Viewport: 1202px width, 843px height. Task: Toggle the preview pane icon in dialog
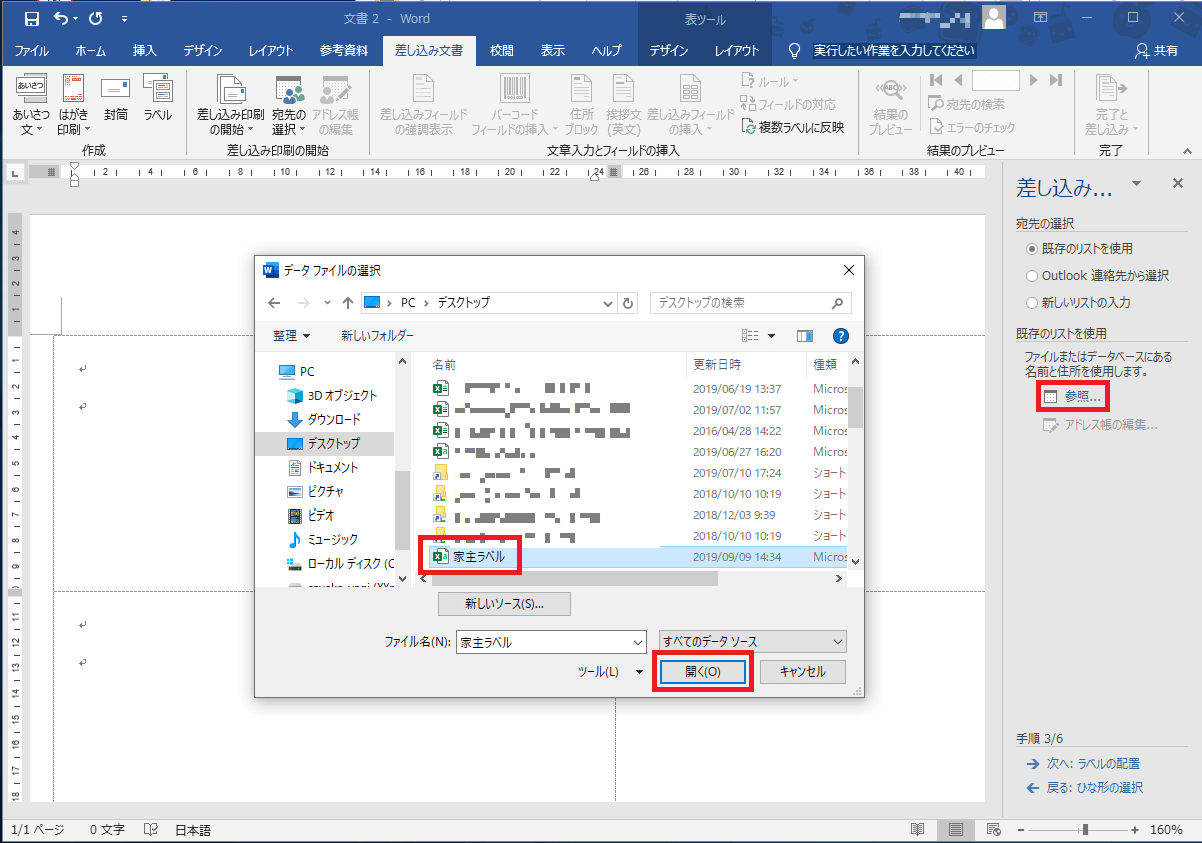click(805, 336)
